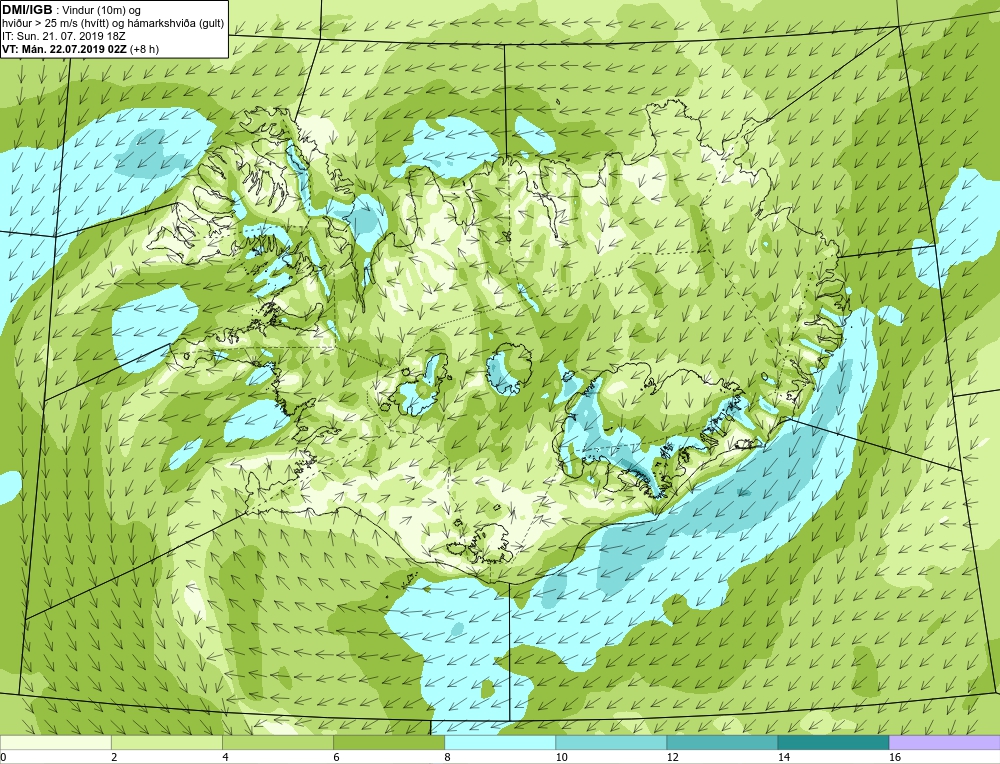The image size is (1000, 764).
Task: Click the legend label '16'
Action: tap(895, 757)
